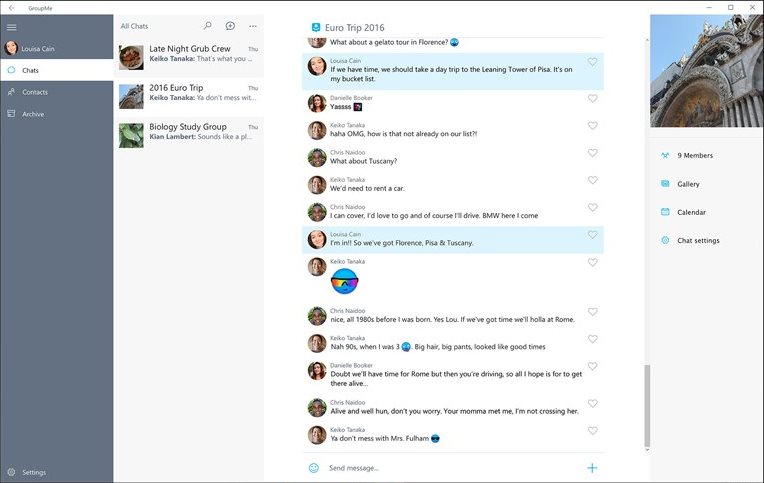This screenshot has height=483, width=764.
Task: Like the 'Alive and well hun' message
Action: (592, 404)
